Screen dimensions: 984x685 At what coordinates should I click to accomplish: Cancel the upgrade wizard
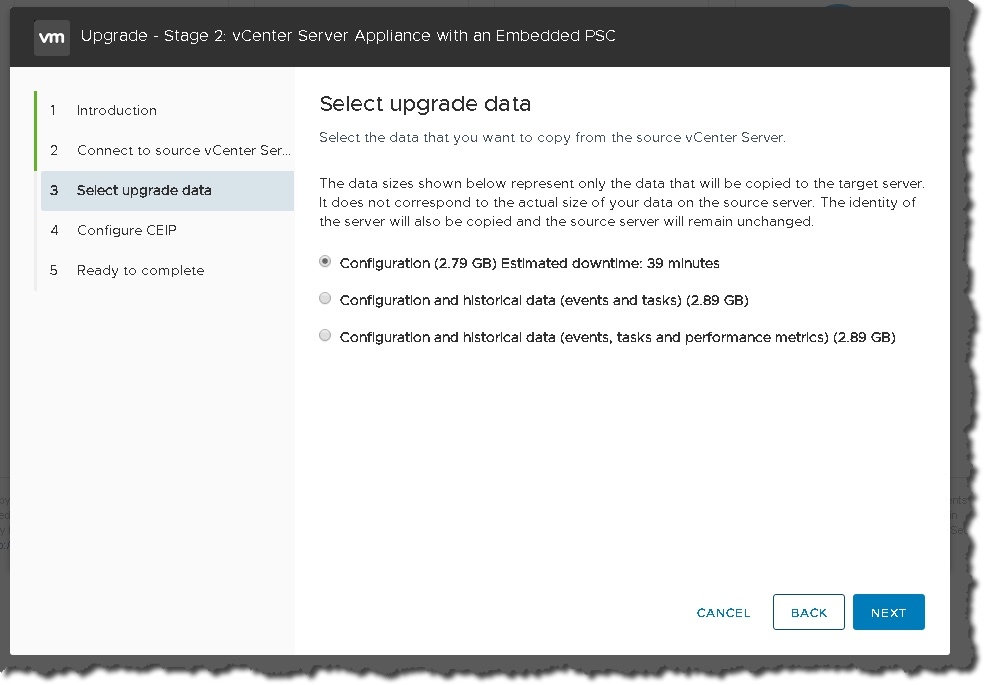pyautogui.click(x=723, y=613)
